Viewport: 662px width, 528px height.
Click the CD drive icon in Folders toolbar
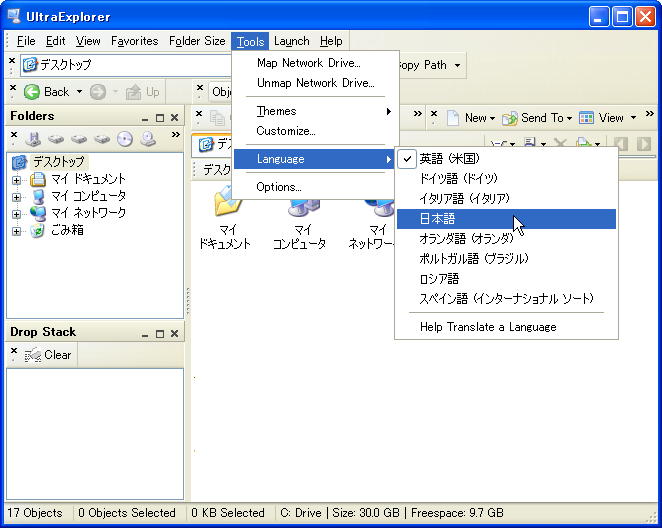click(125, 139)
